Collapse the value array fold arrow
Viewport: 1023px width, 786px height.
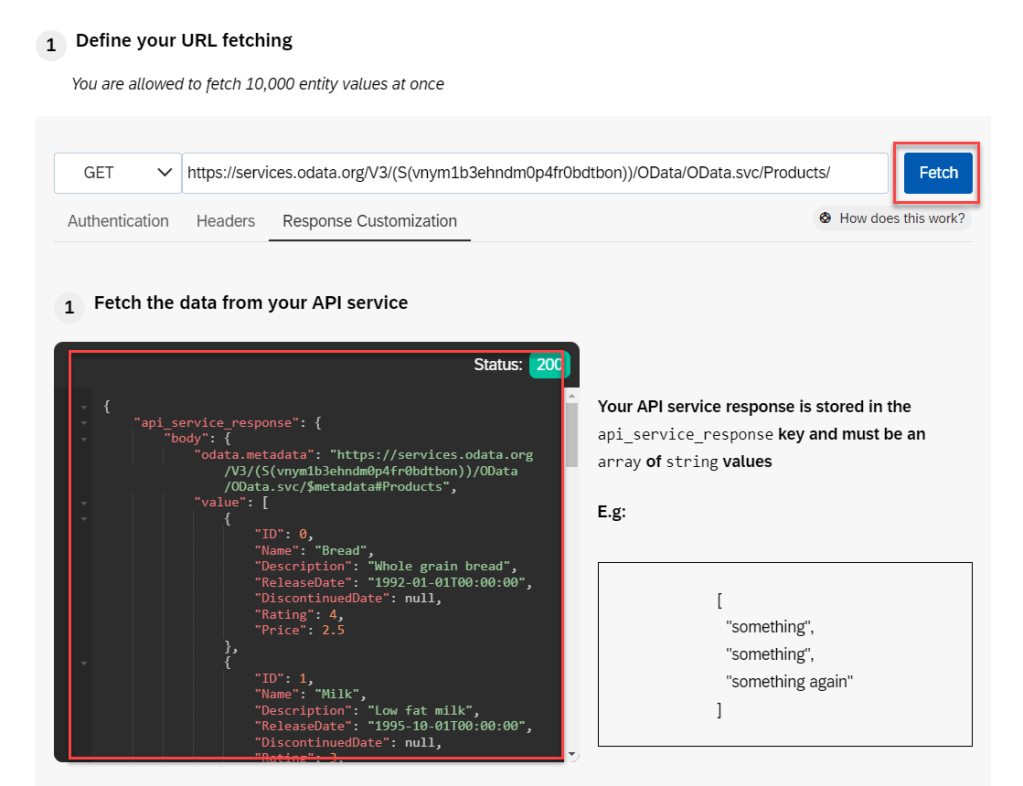84,503
